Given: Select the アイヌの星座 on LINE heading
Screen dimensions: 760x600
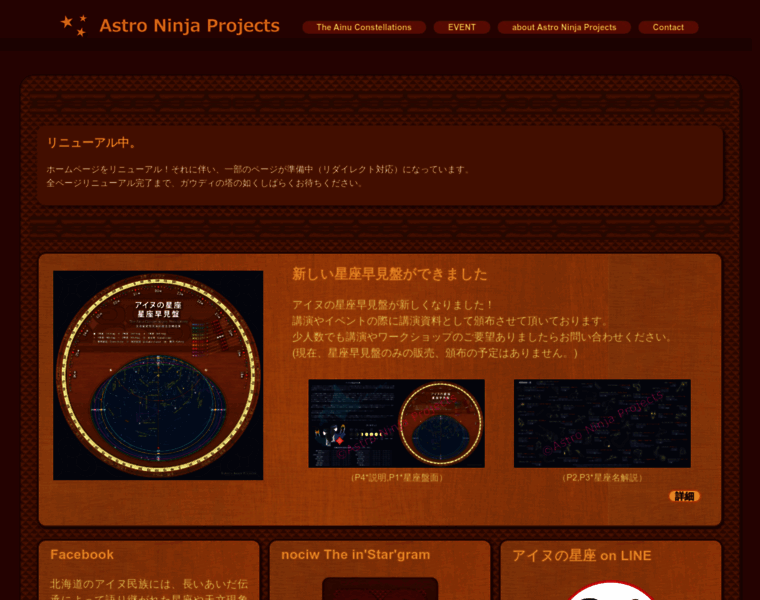Looking at the screenshot, I should (x=582, y=555).
